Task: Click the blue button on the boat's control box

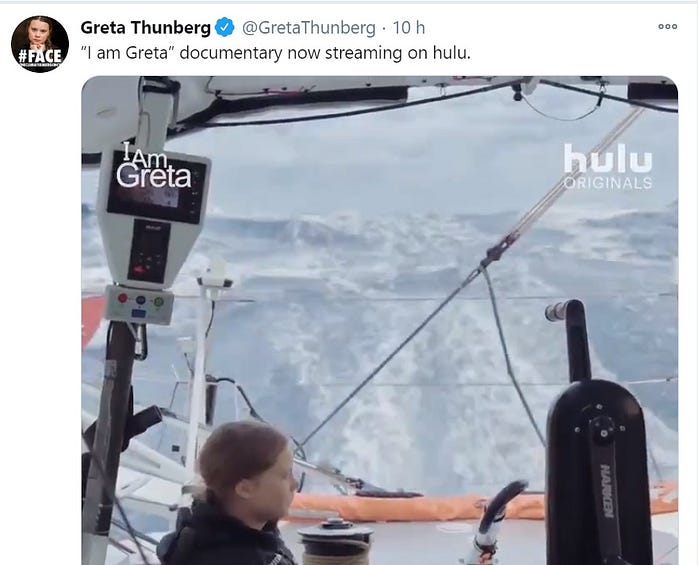Action: coord(140,299)
